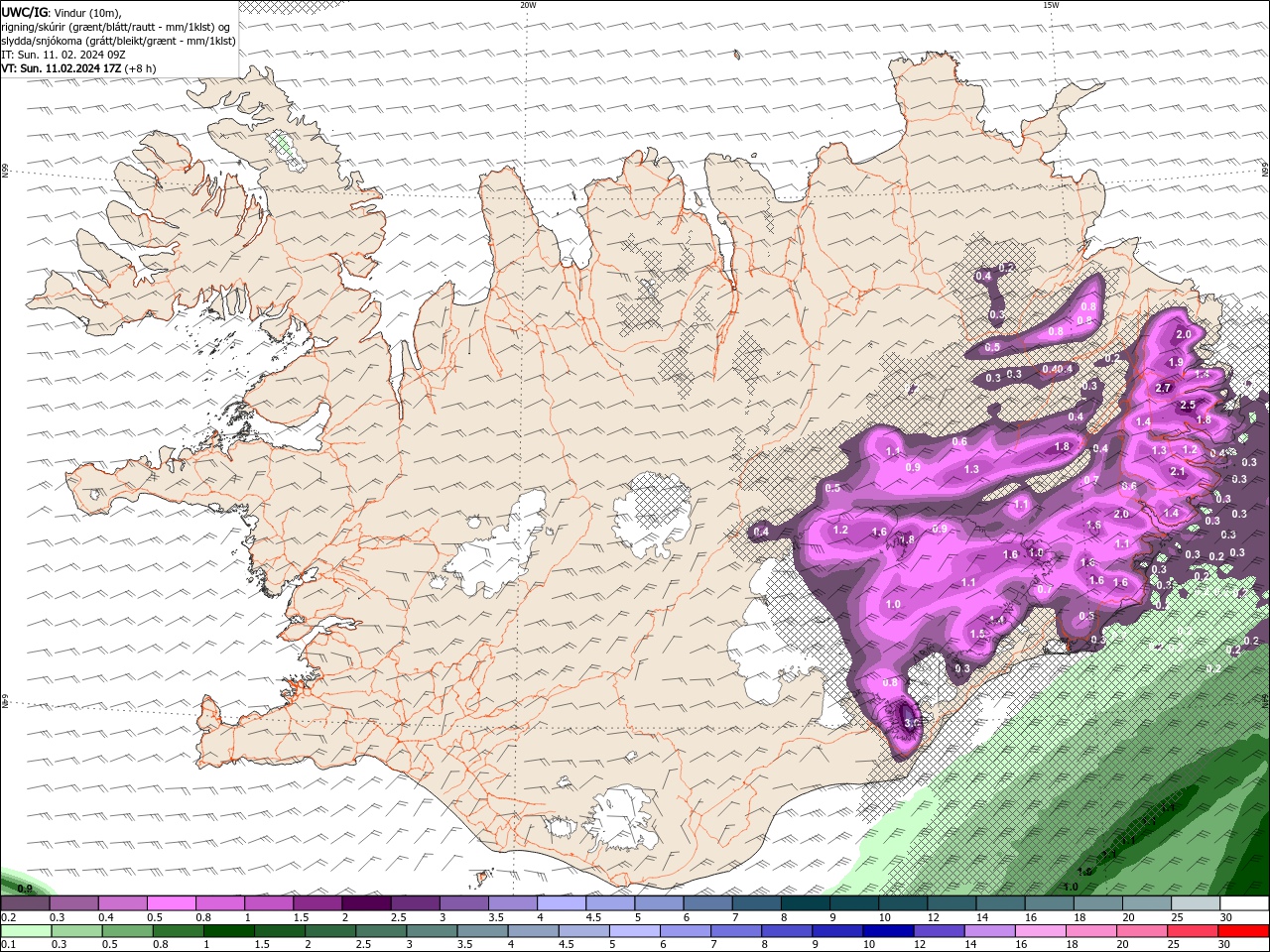Click the small green patch in the Westfjords
The height and width of the screenshot is (952, 1270).
[x=286, y=146]
